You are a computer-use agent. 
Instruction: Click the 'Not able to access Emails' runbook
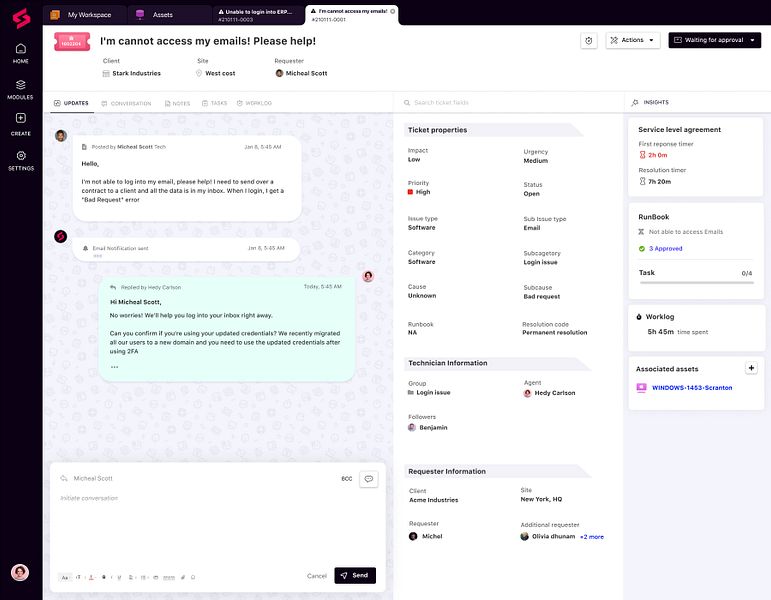point(685,232)
